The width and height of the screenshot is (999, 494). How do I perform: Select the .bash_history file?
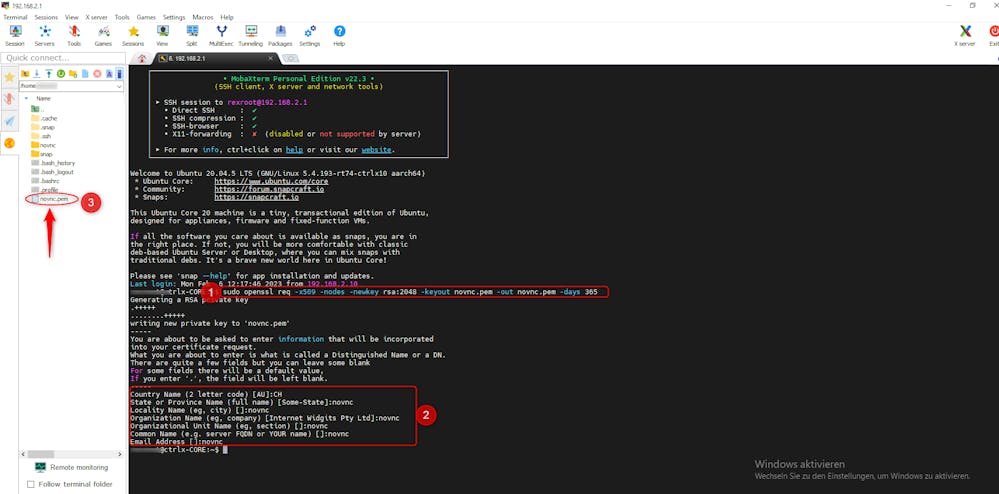point(52,163)
